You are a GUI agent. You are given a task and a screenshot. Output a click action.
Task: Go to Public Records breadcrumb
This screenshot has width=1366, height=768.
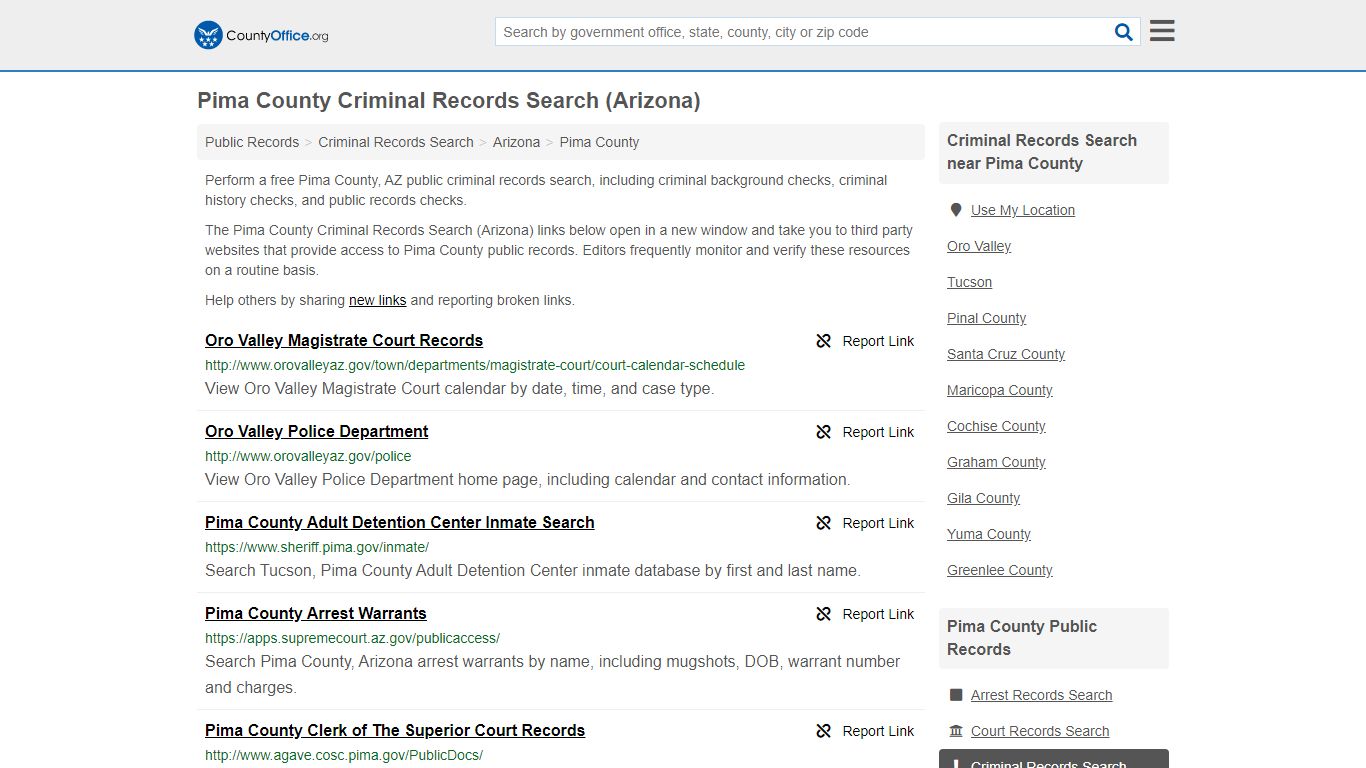pyautogui.click(x=252, y=142)
